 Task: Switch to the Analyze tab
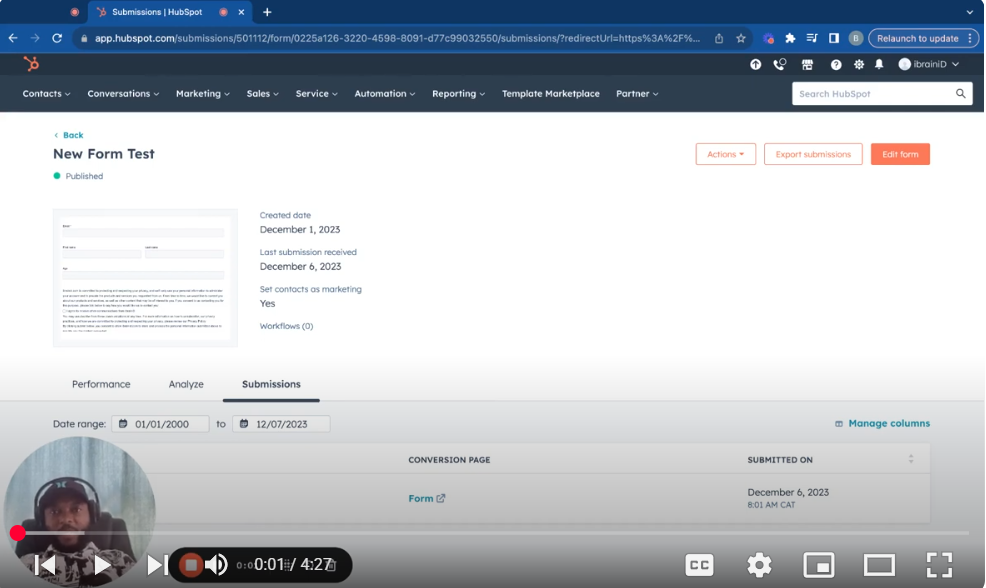[186, 384]
